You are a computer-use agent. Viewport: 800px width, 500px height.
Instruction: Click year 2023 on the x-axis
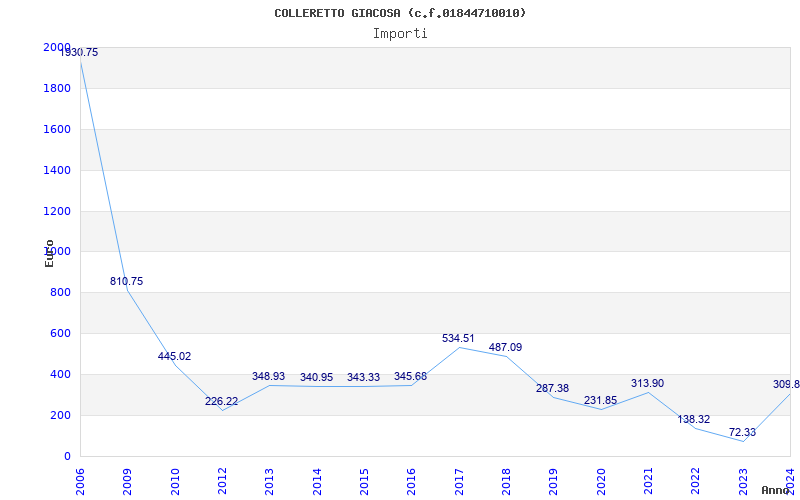click(743, 481)
